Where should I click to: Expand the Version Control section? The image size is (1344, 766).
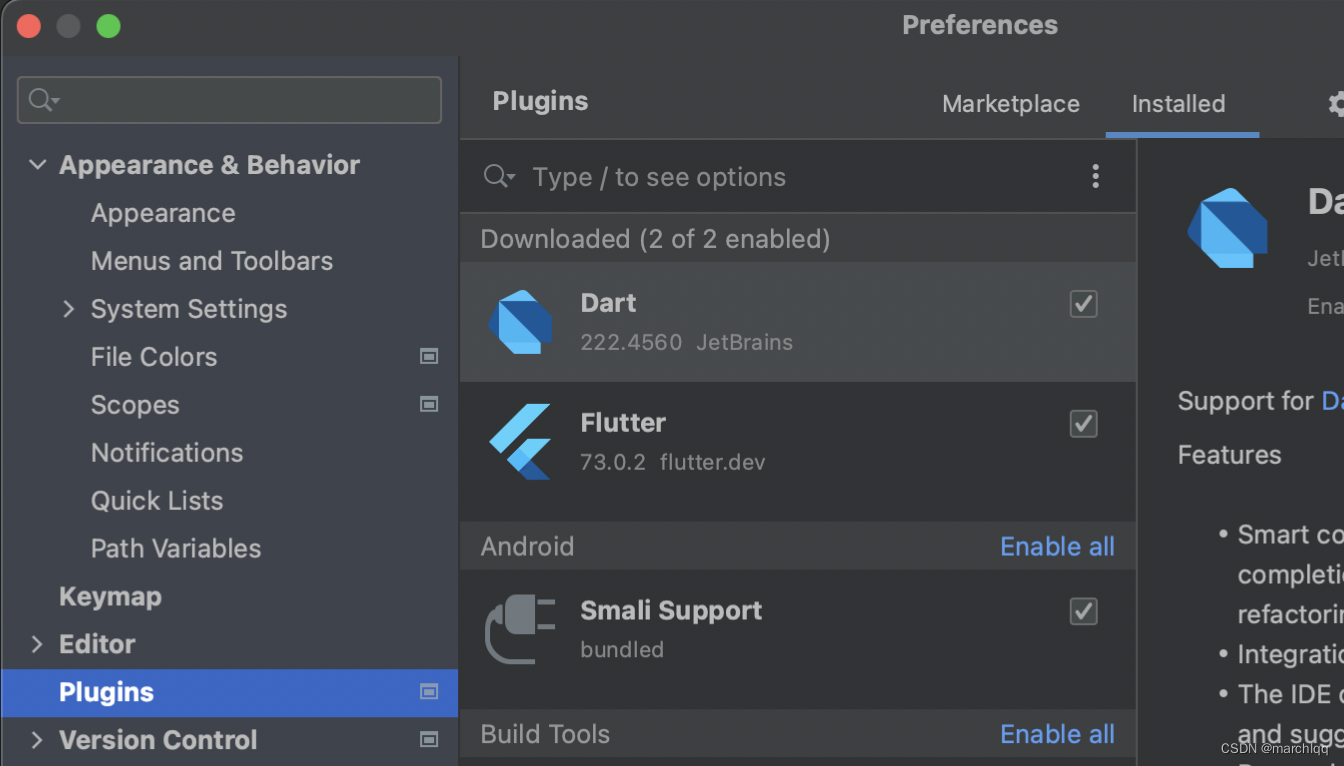pyautogui.click(x=37, y=740)
